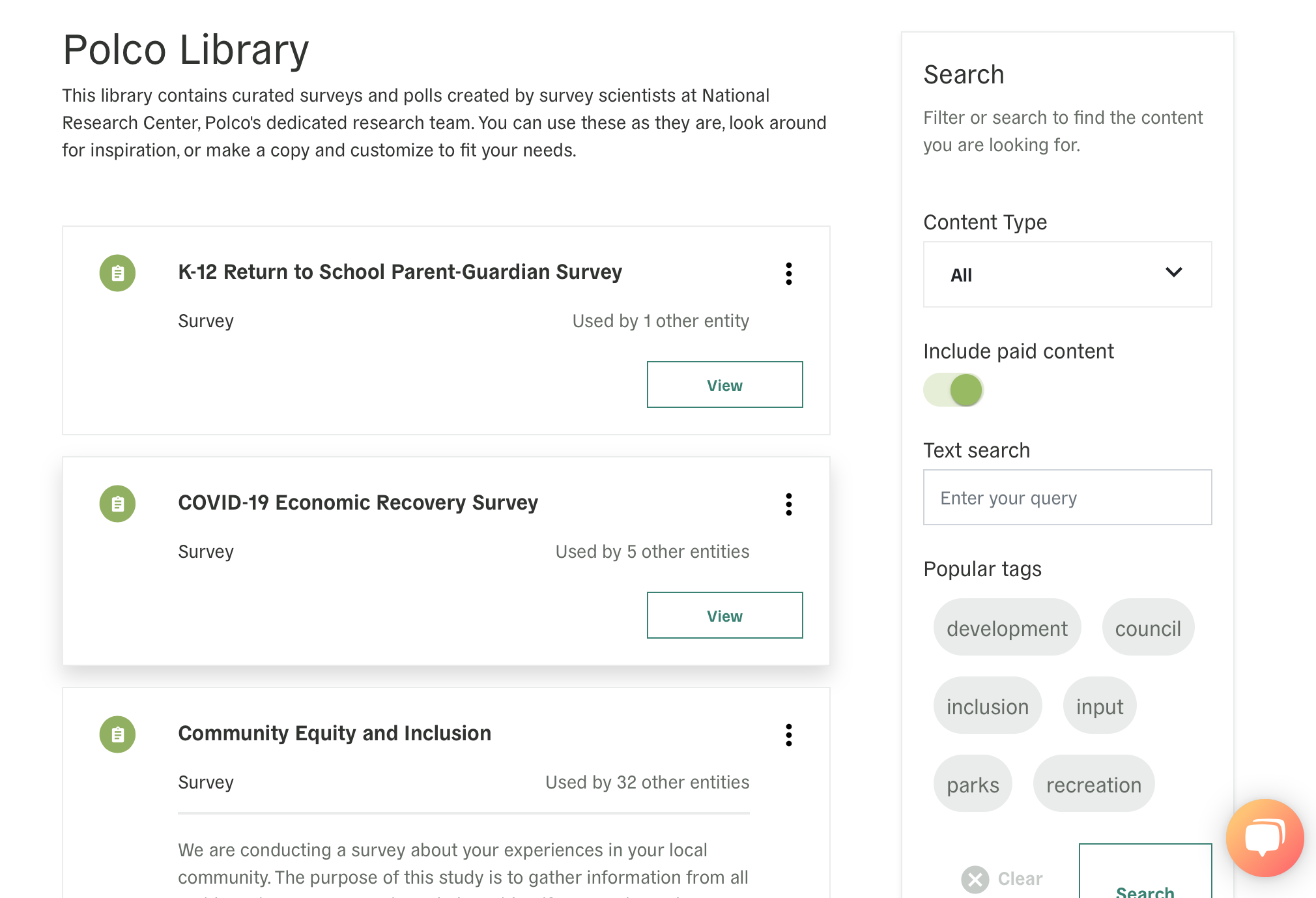The height and width of the screenshot is (898, 1316).
Task: Open the three-dot menu for K-12 Return to School survey
Action: coord(789,274)
